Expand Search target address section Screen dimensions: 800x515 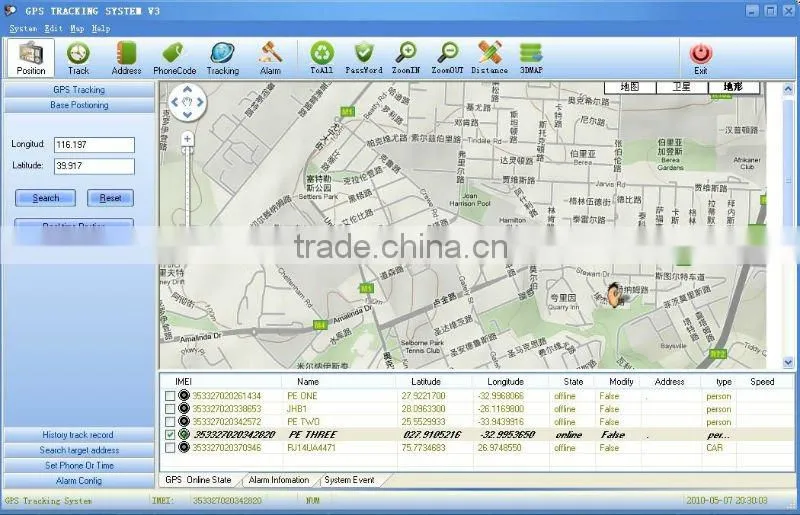pyautogui.click(x=79, y=450)
